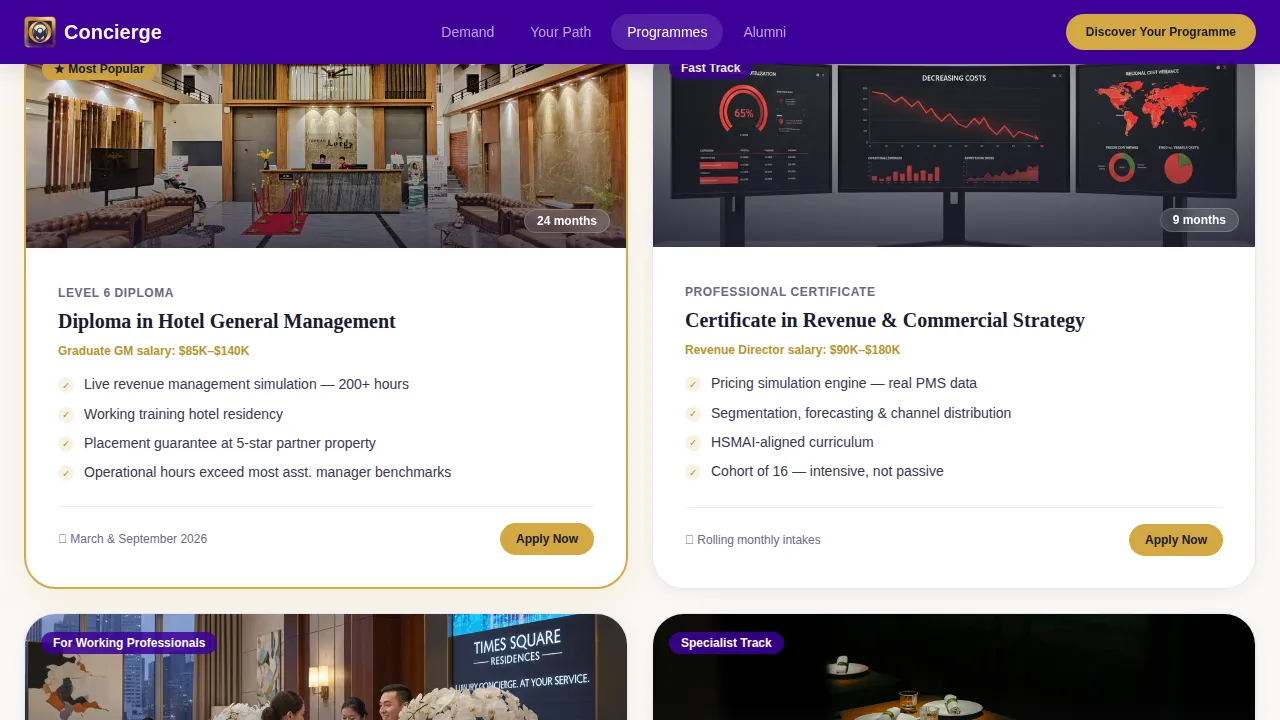This screenshot has width=1280, height=720.
Task: Click check icon beside HSMAI-aligned curriculum
Action: [693, 443]
